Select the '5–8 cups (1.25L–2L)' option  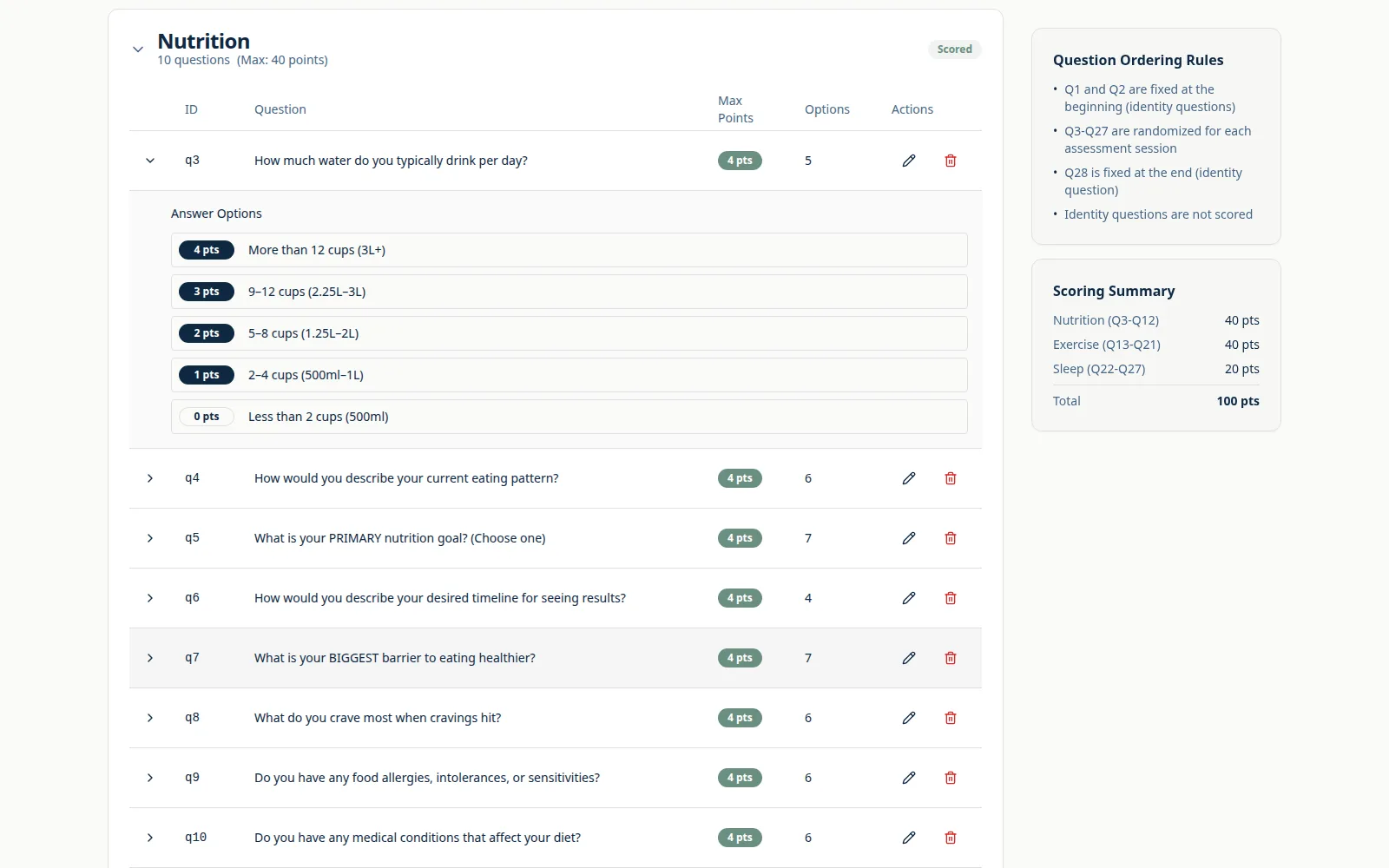click(x=569, y=333)
